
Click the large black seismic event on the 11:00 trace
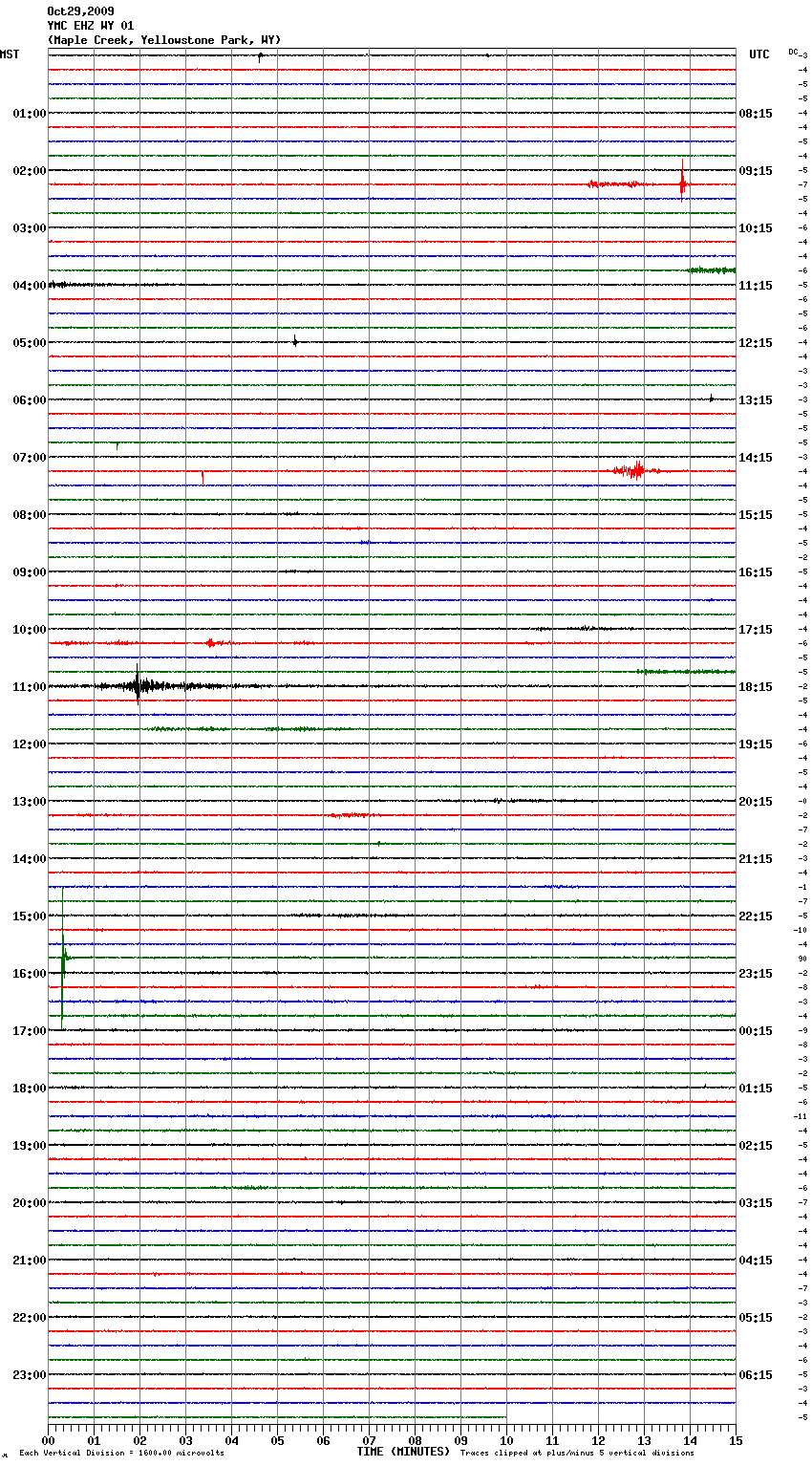139,684
